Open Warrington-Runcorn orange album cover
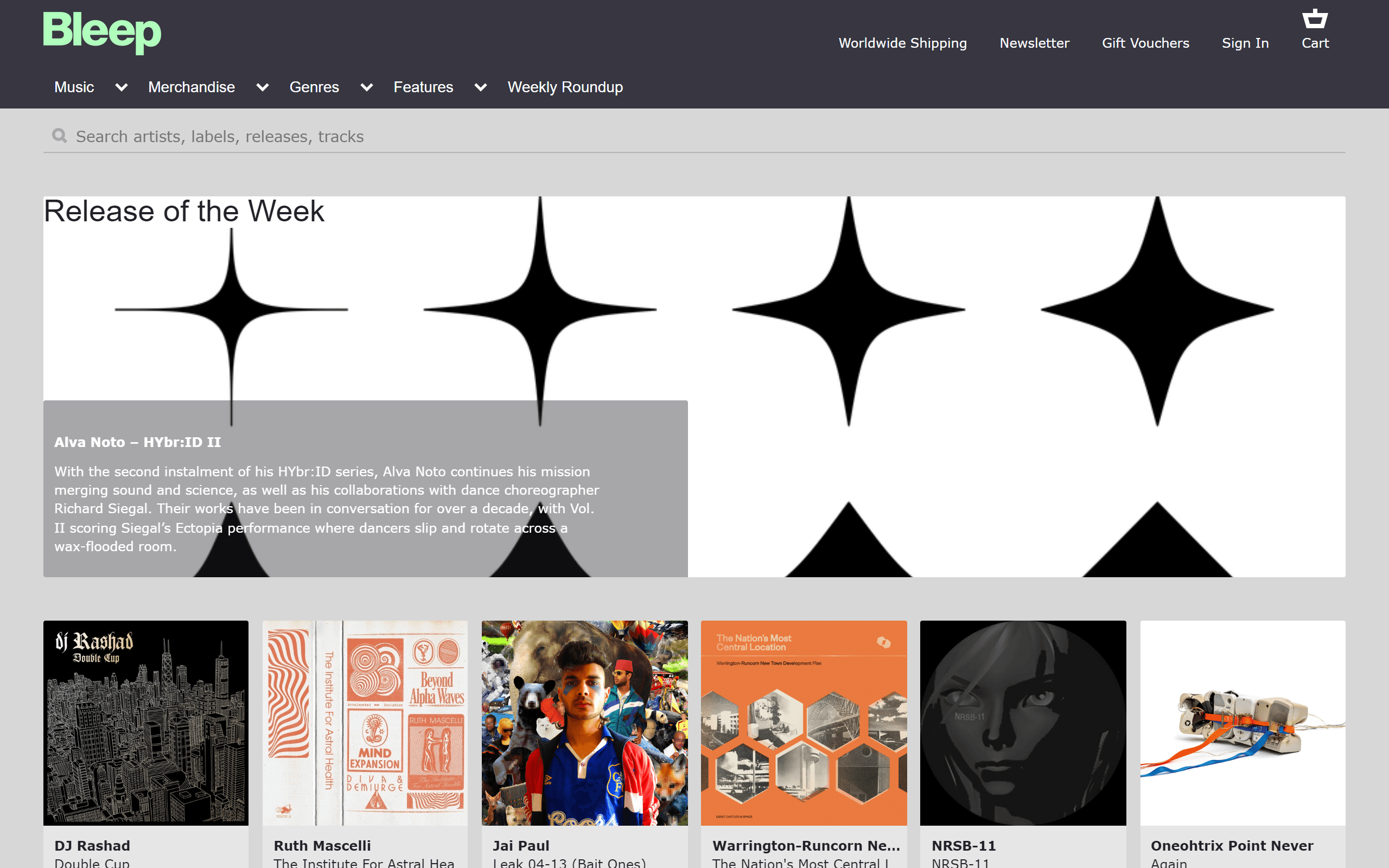 [804, 723]
